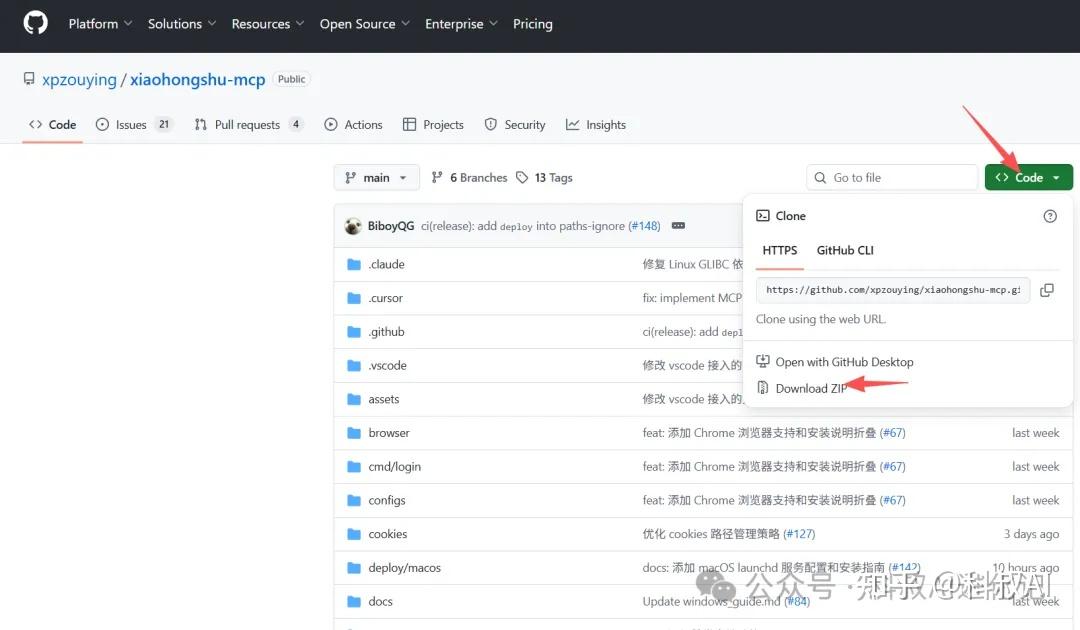Expand the main branch dropdown
Viewport: 1080px width, 630px height.
[x=376, y=178]
